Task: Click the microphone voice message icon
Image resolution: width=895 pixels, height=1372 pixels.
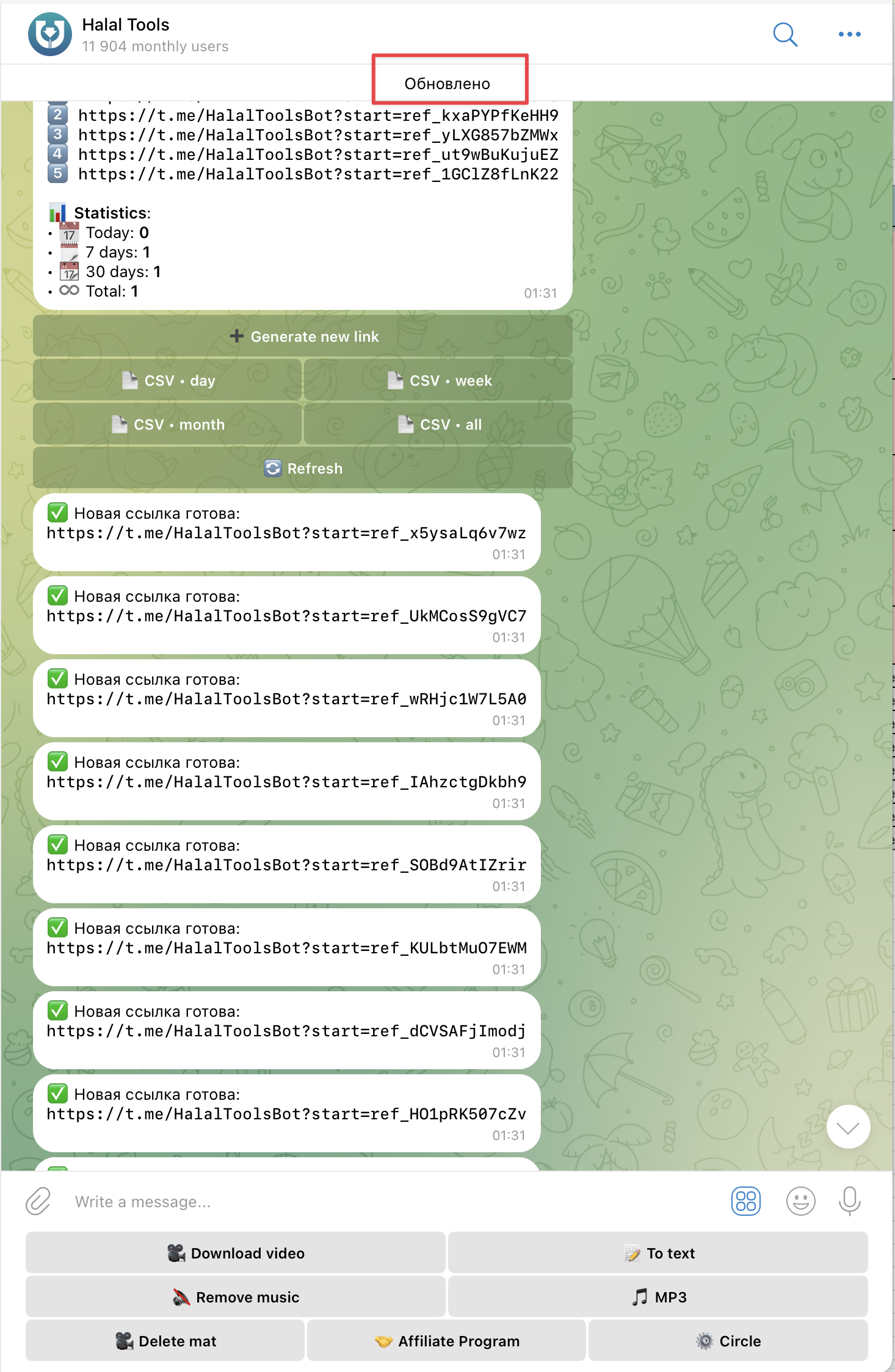Action: point(849,1201)
